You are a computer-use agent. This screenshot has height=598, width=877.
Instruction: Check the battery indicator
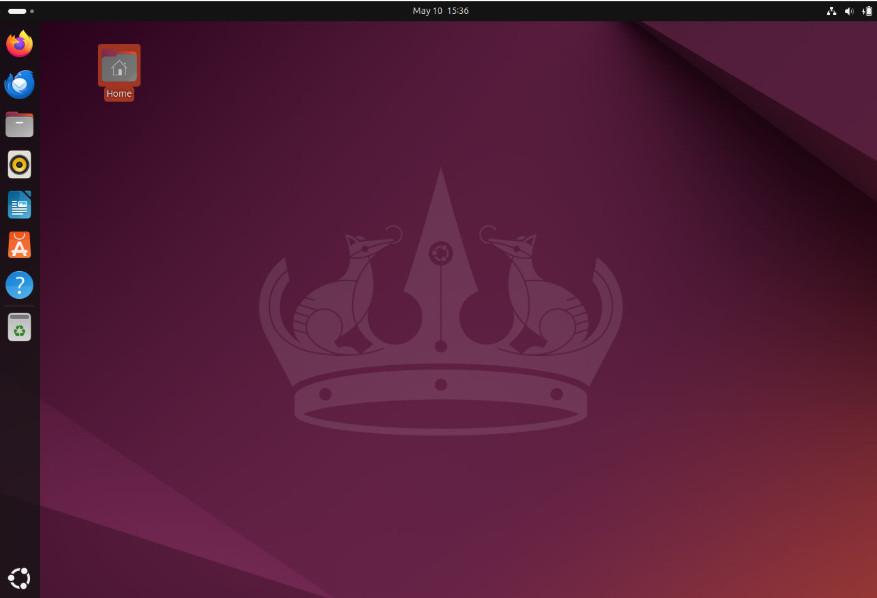click(x=866, y=11)
